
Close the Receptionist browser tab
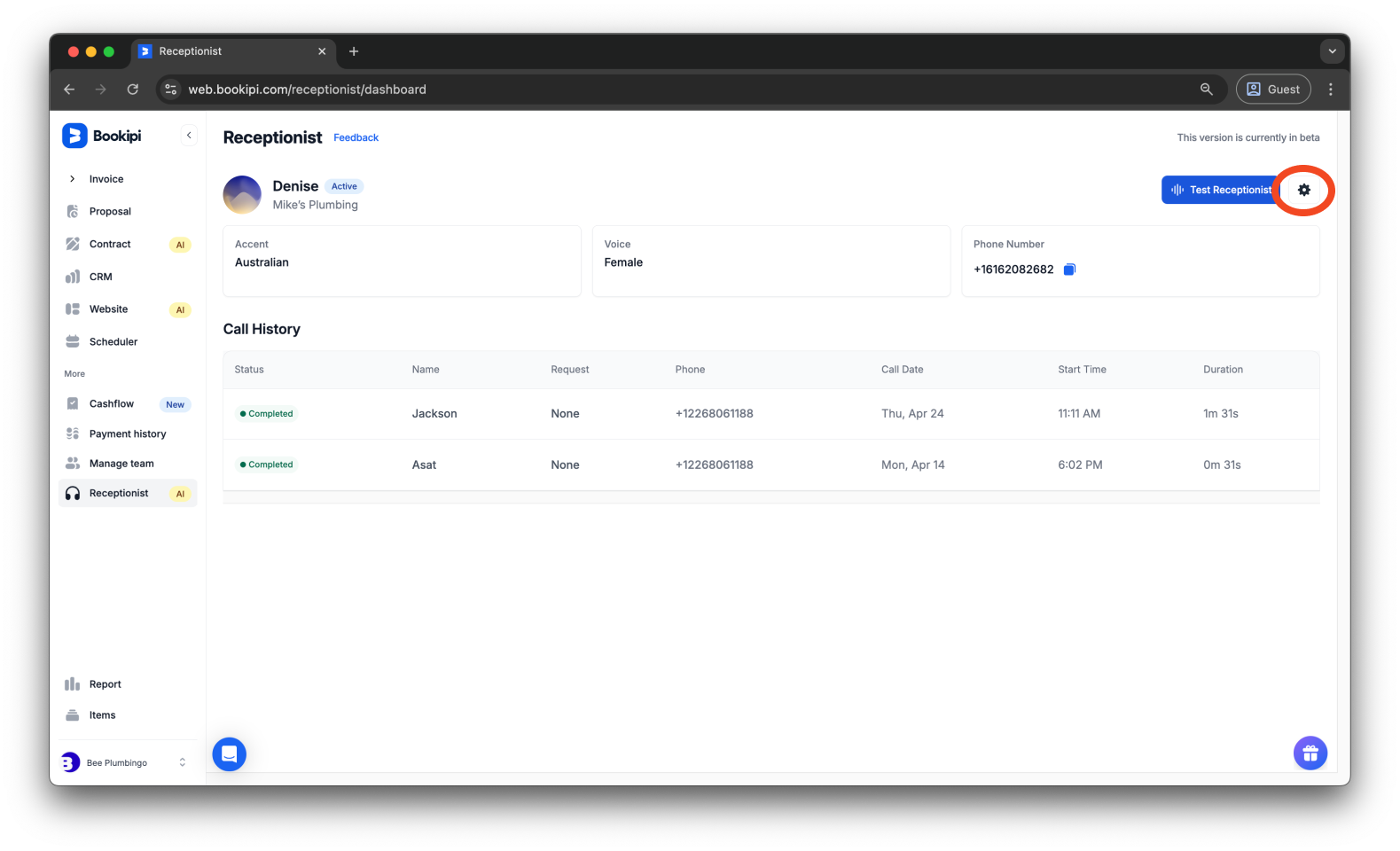(x=322, y=51)
